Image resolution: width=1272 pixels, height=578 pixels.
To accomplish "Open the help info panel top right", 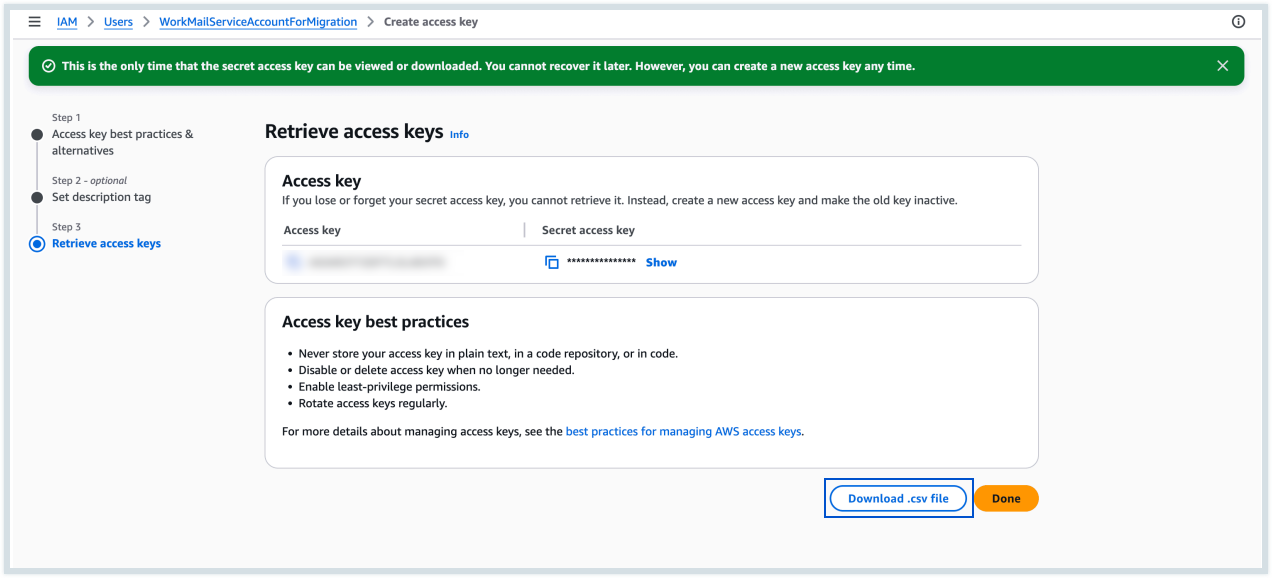I will [x=1237, y=21].
